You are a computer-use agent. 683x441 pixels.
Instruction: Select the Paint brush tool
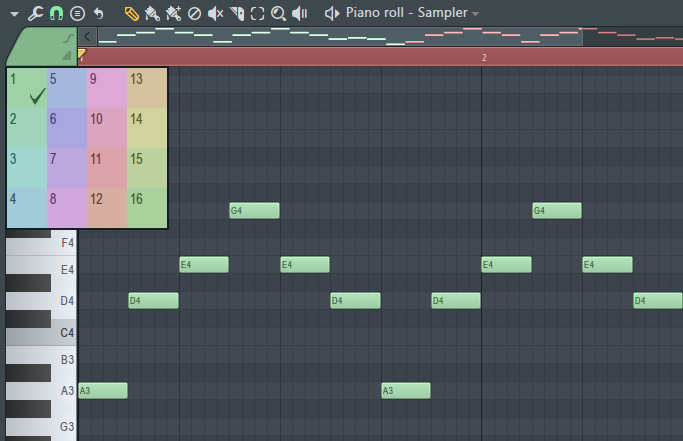(152, 13)
